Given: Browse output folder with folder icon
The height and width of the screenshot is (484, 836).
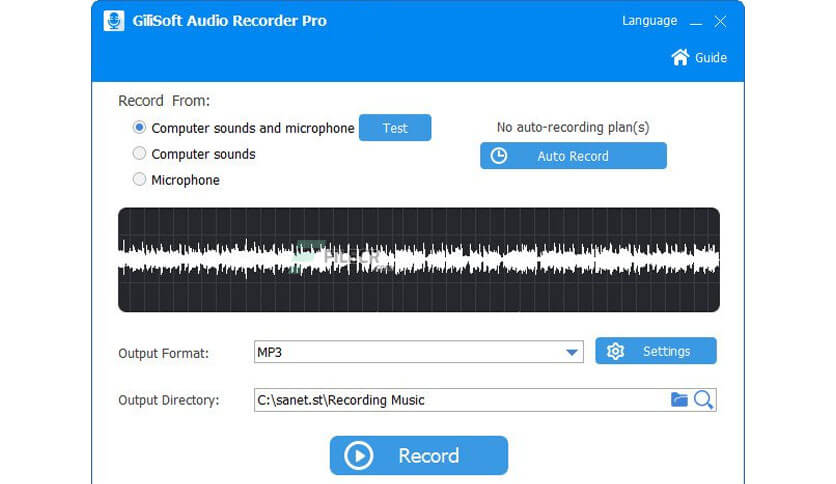Looking at the screenshot, I should (680, 400).
